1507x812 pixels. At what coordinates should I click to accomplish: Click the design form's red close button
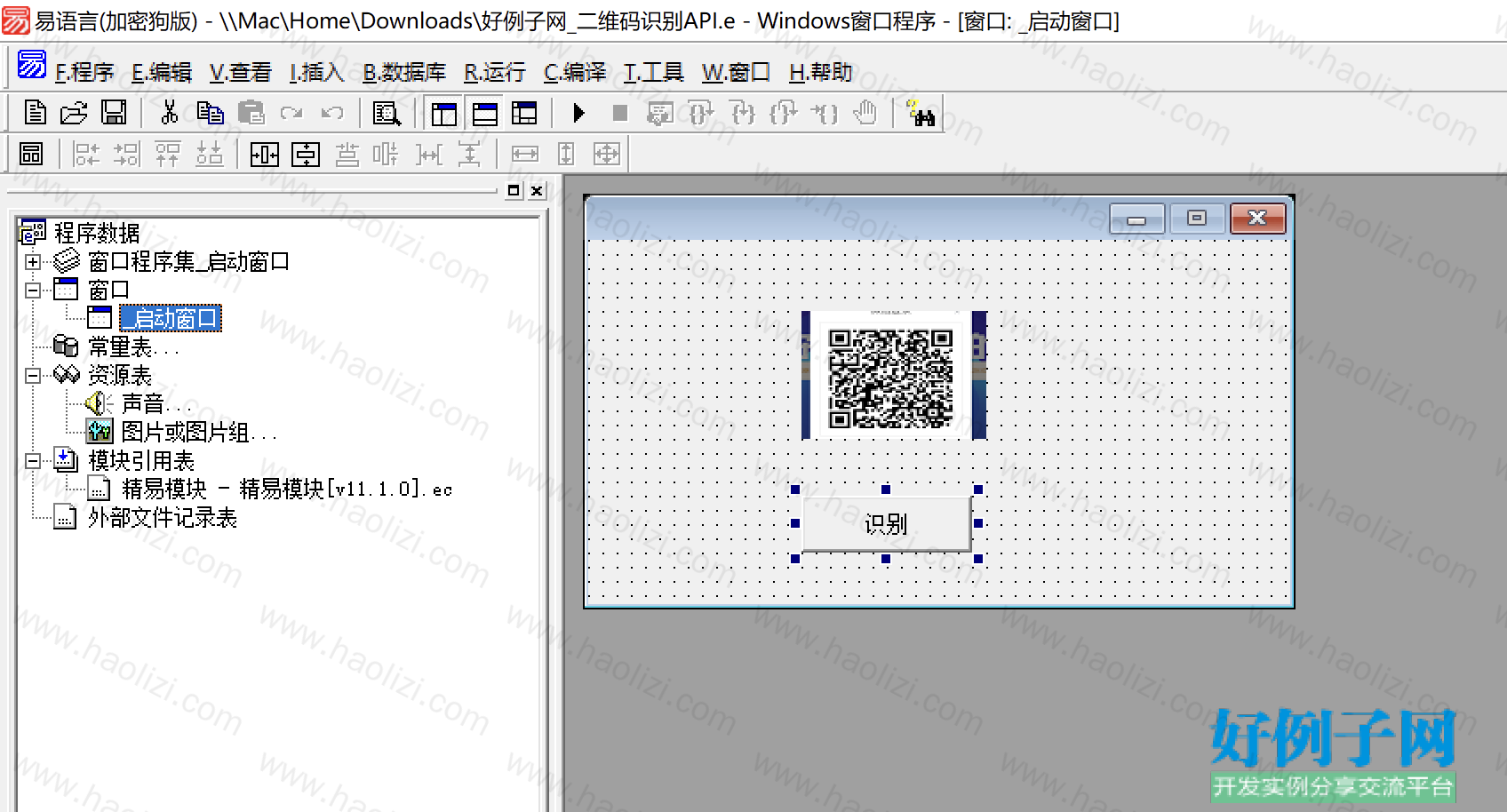[1257, 219]
